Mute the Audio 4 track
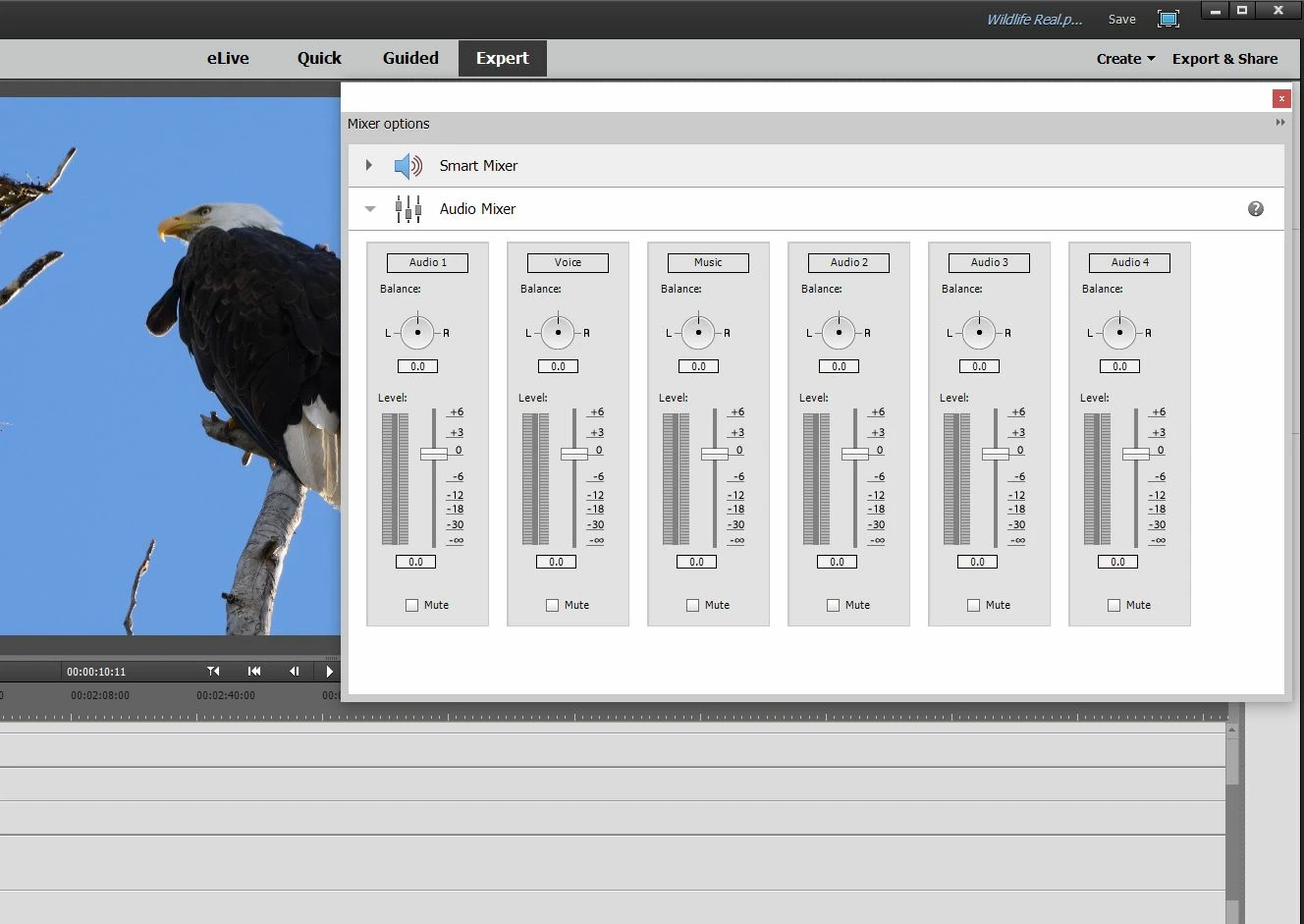Image resolution: width=1304 pixels, height=924 pixels. click(x=1114, y=605)
